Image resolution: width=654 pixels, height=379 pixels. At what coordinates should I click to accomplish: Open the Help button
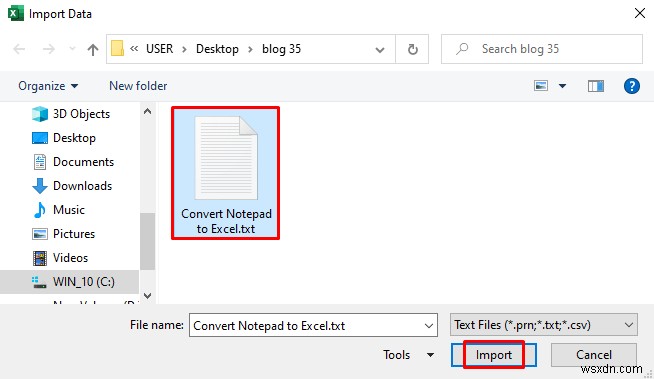coord(631,86)
